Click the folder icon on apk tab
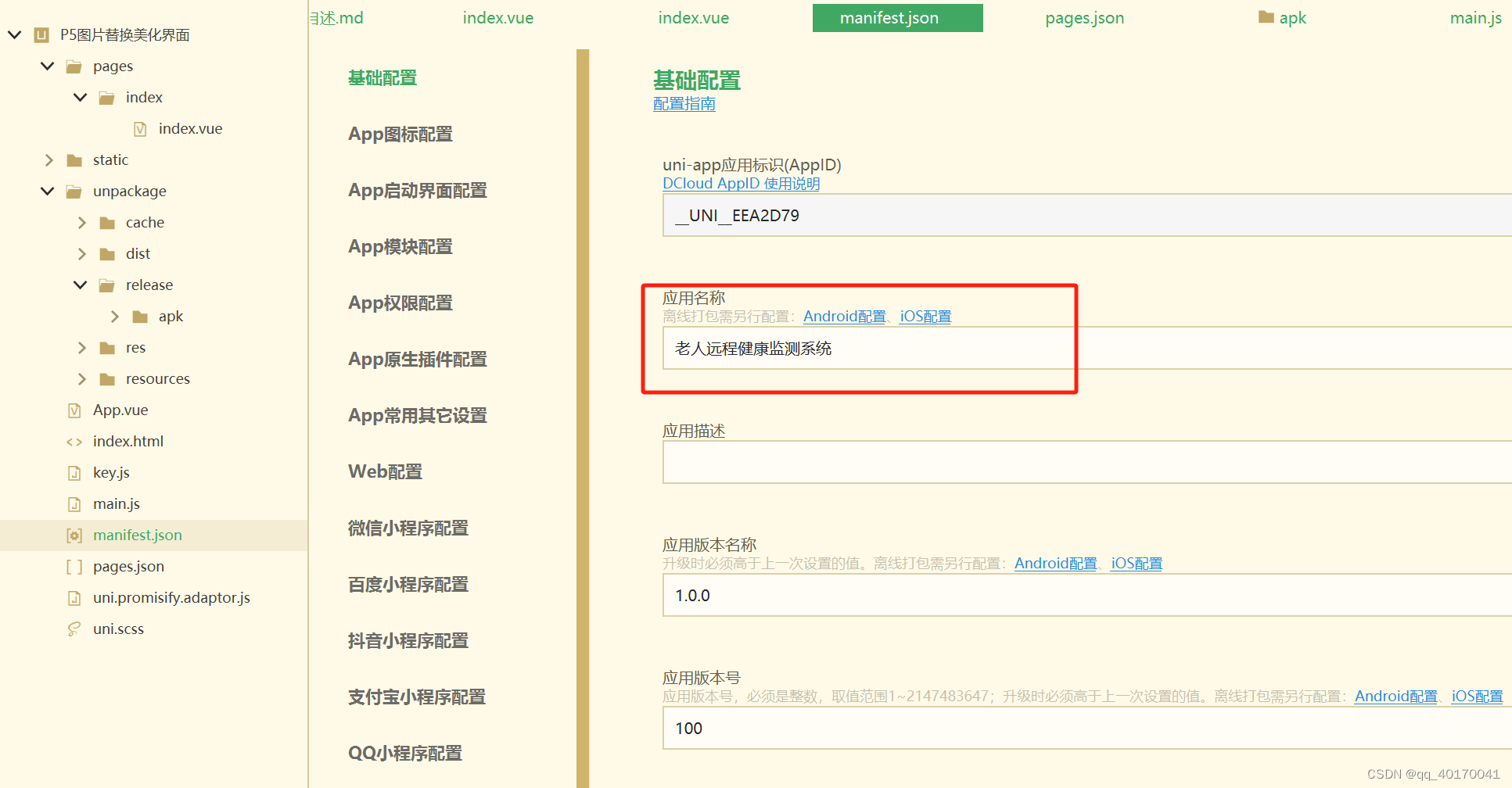The height and width of the screenshot is (788, 1512). coord(1266,16)
